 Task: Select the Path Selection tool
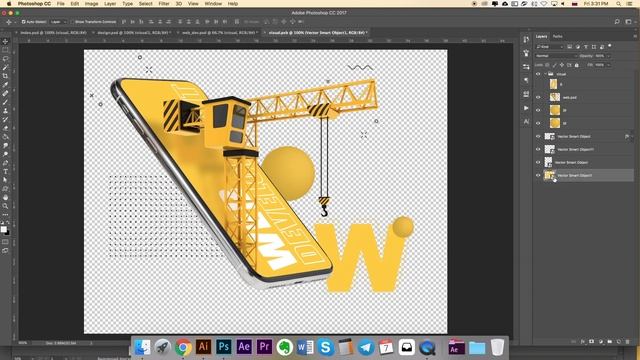coord(5,180)
